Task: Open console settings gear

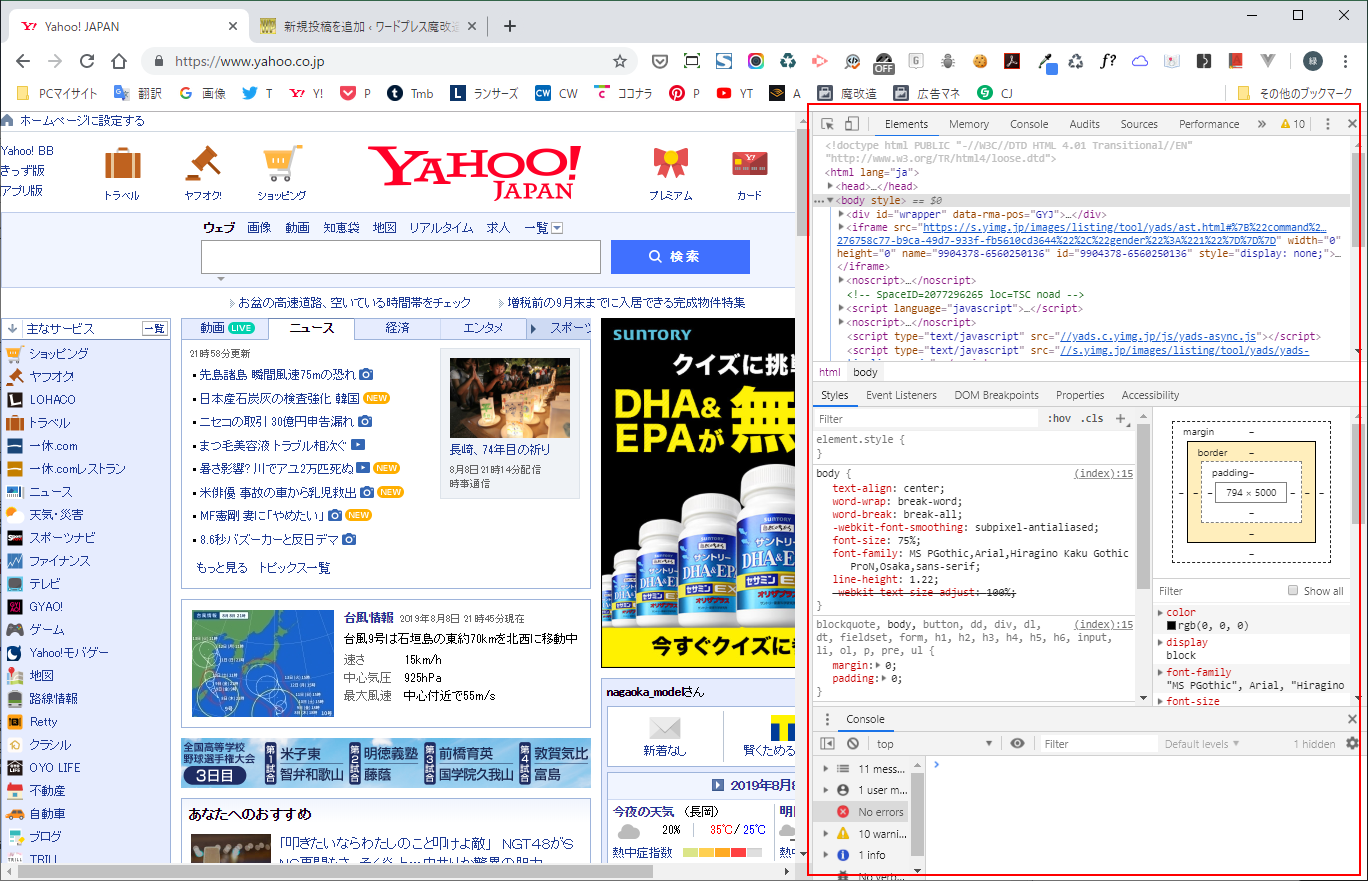Action: (x=1352, y=744)
